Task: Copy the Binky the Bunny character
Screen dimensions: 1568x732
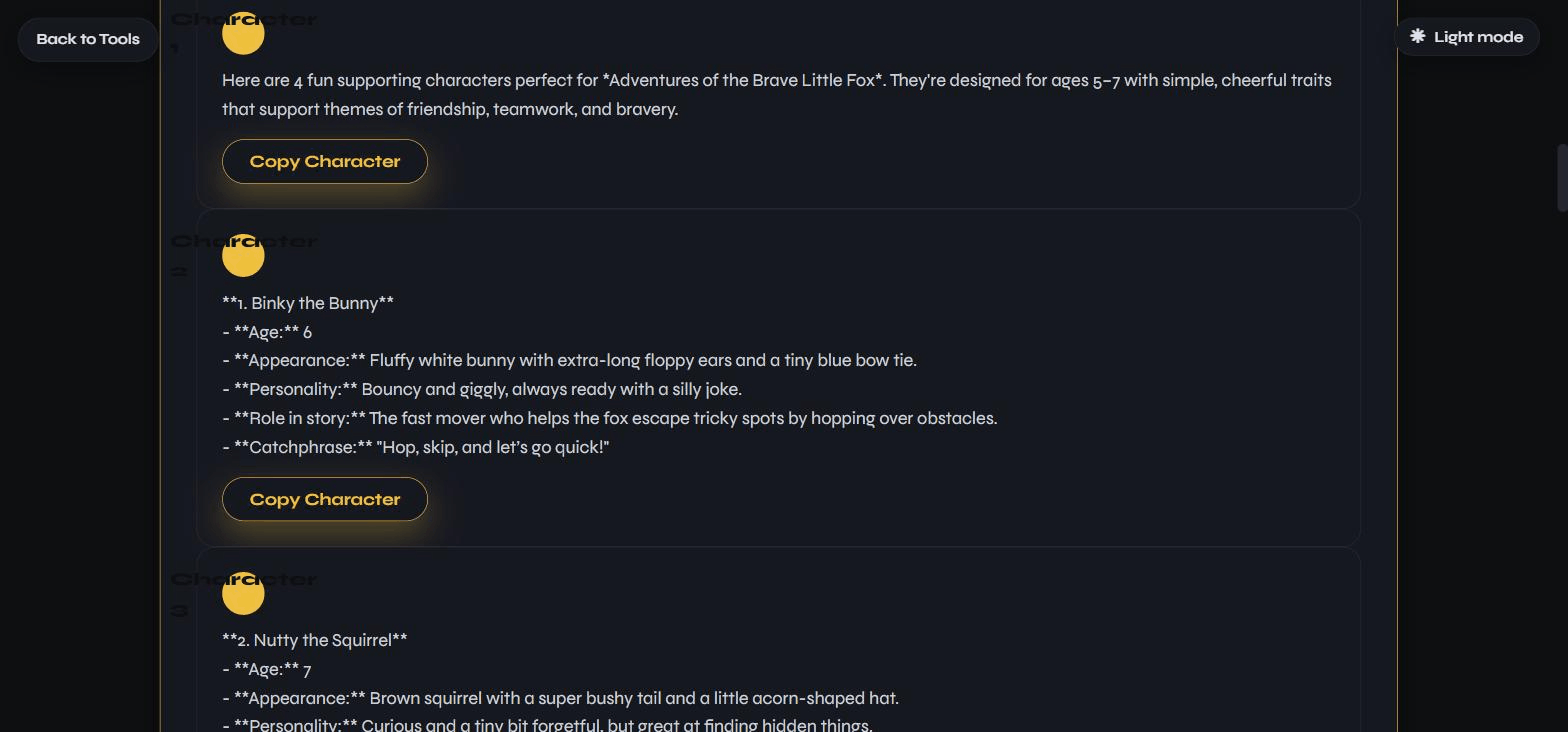Action: 325,499
